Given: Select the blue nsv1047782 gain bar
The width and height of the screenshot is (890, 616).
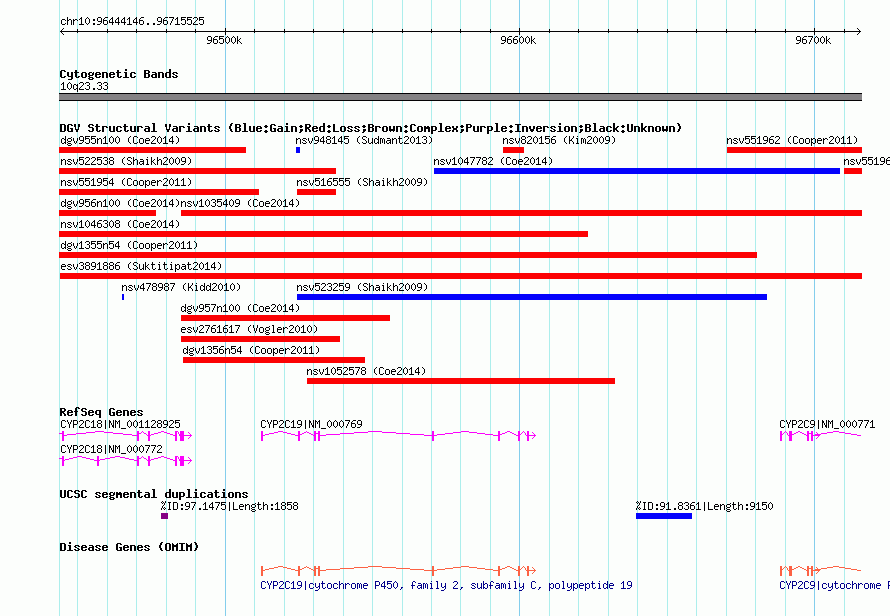Looking at the screenshot, I should pyautogui.click(x=637, y=171).
